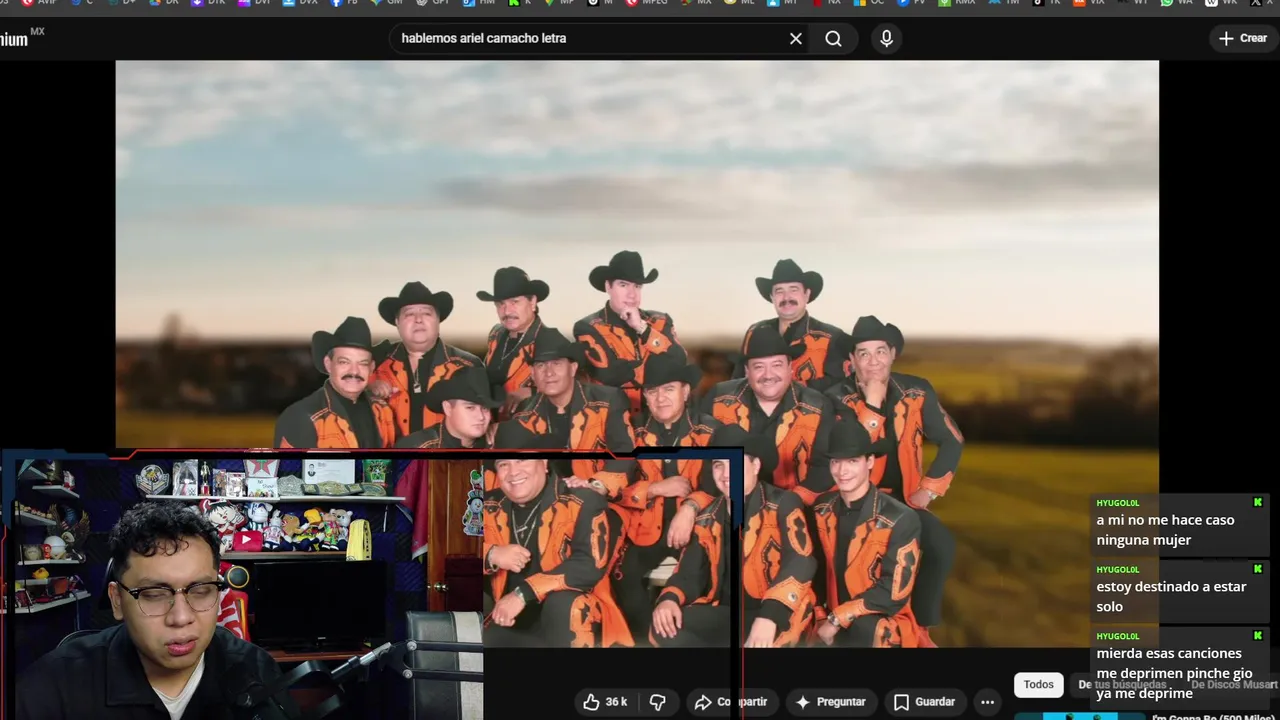Click green Kick badge beside 'mierda esas canciones'

coord(1258,635)
